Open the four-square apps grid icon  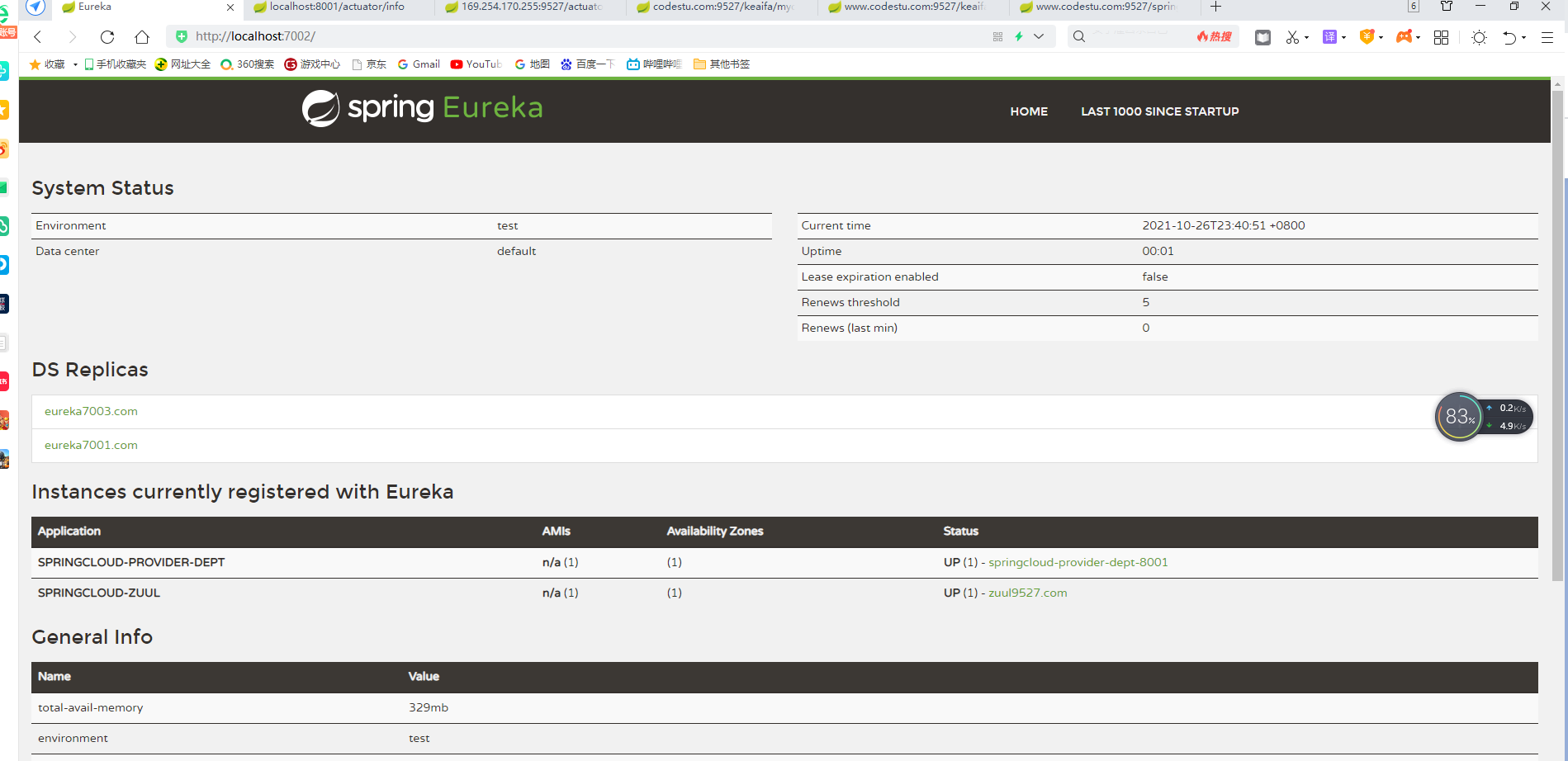(1441, 37)
